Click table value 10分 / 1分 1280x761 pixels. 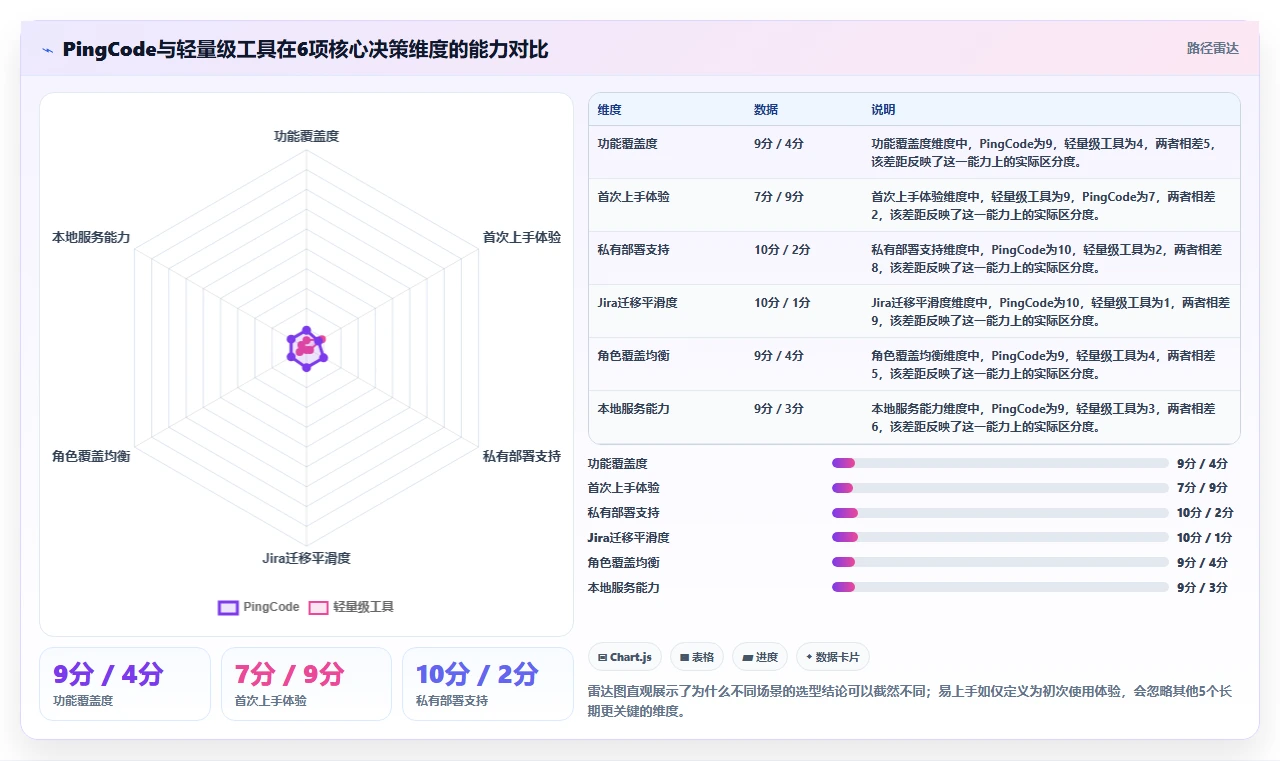783,303
